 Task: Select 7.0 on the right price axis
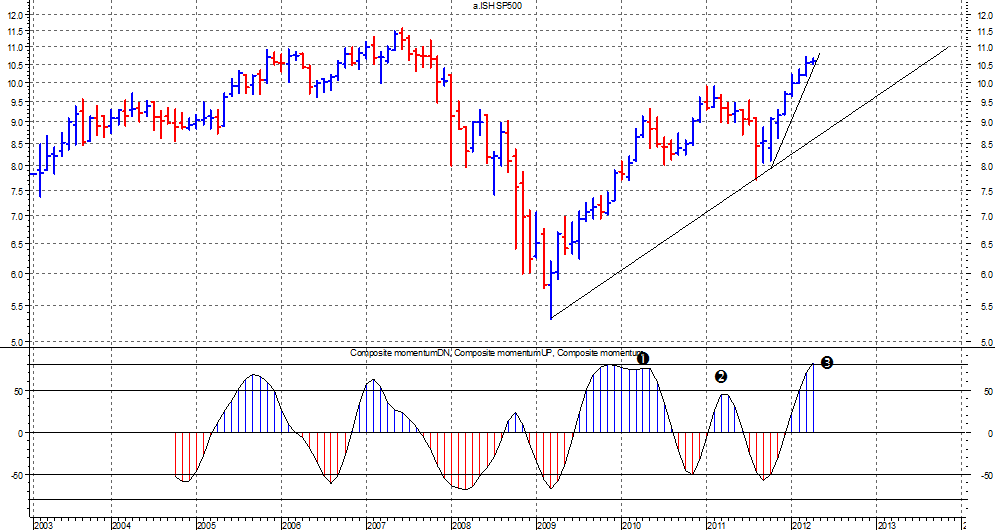pyautogui.click(x=987, y=216)
